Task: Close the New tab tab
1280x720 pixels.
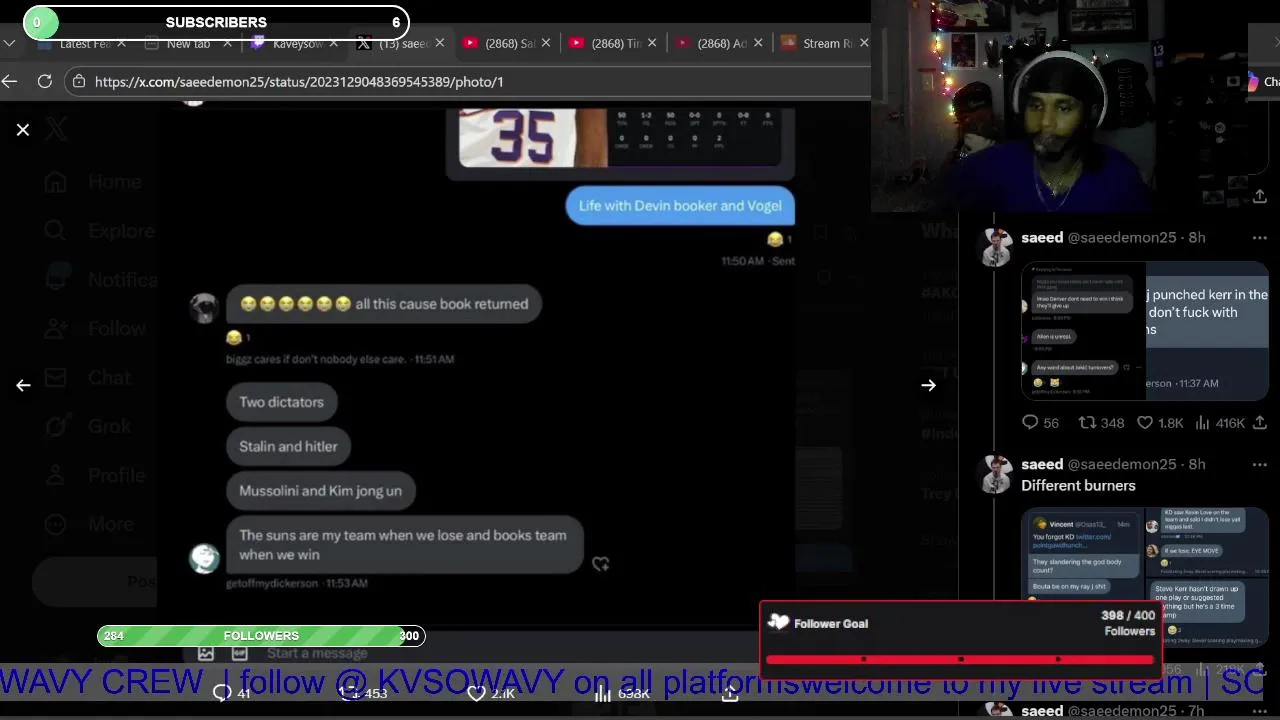Action: [227, 44]
